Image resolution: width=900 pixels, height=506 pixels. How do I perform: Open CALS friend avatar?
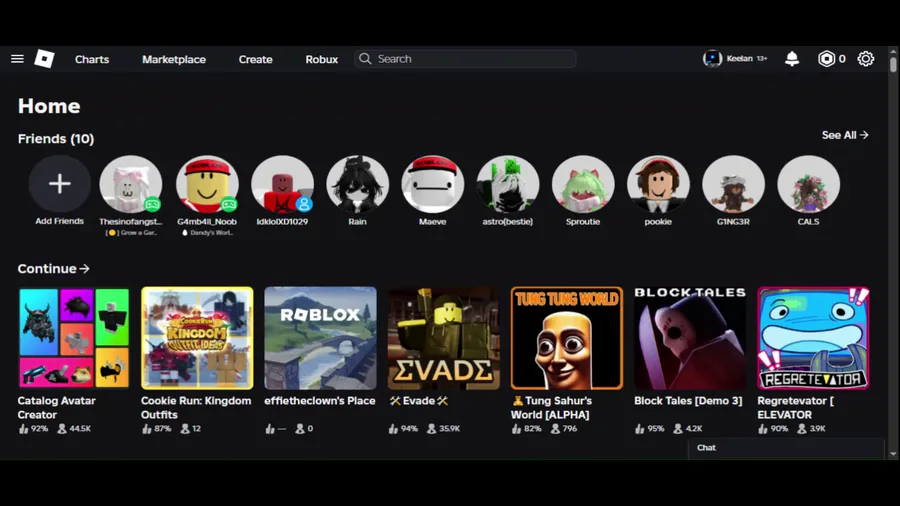point(808,184)
